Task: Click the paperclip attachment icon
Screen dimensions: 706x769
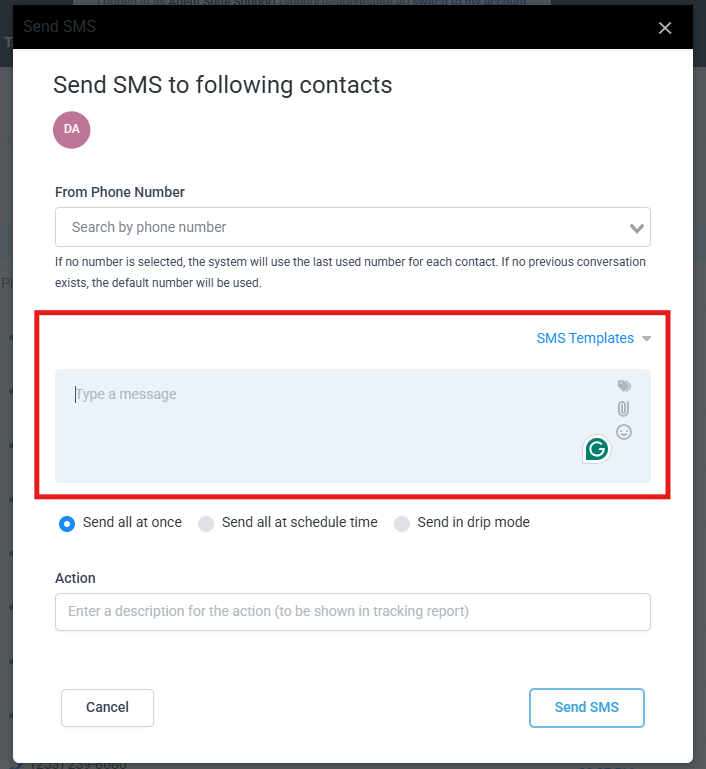Action: click(x=624, y=409)
